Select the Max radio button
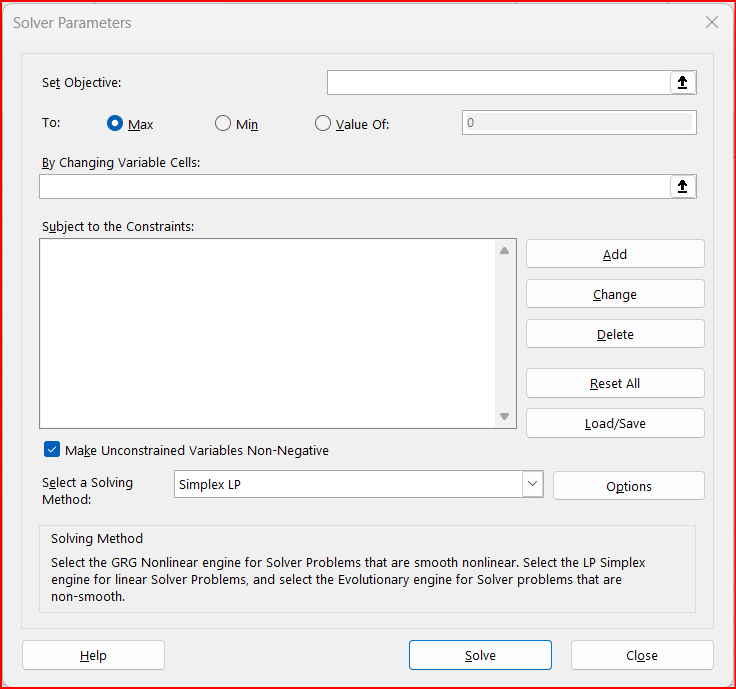 [x=115, y=124]
